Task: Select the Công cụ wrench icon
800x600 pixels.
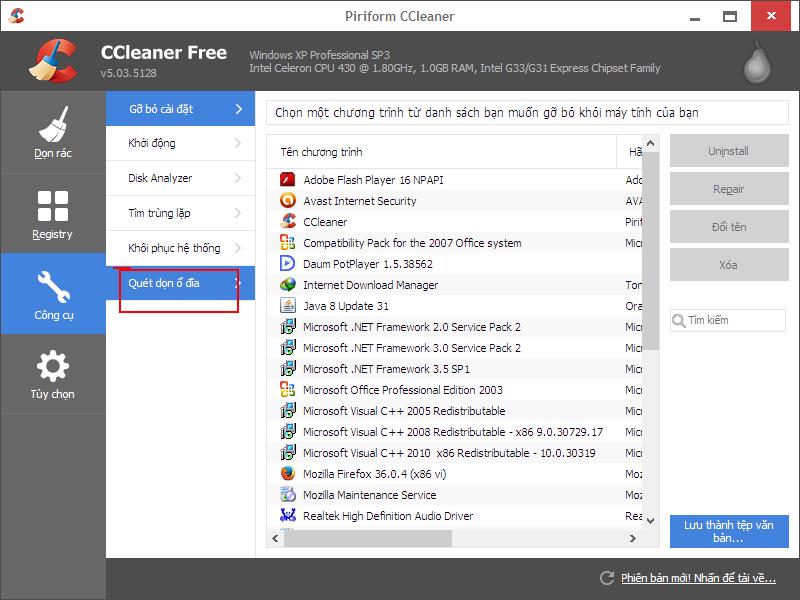Action: tap(53, 287)
